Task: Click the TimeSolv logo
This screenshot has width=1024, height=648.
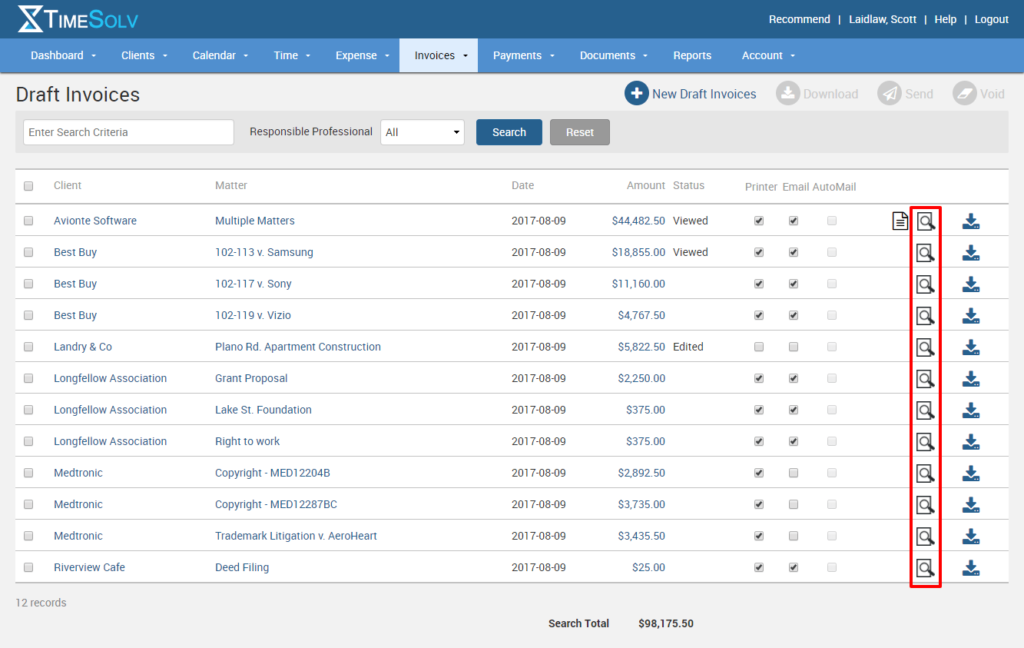Action: pyautogui.click(x=77, y=18)
